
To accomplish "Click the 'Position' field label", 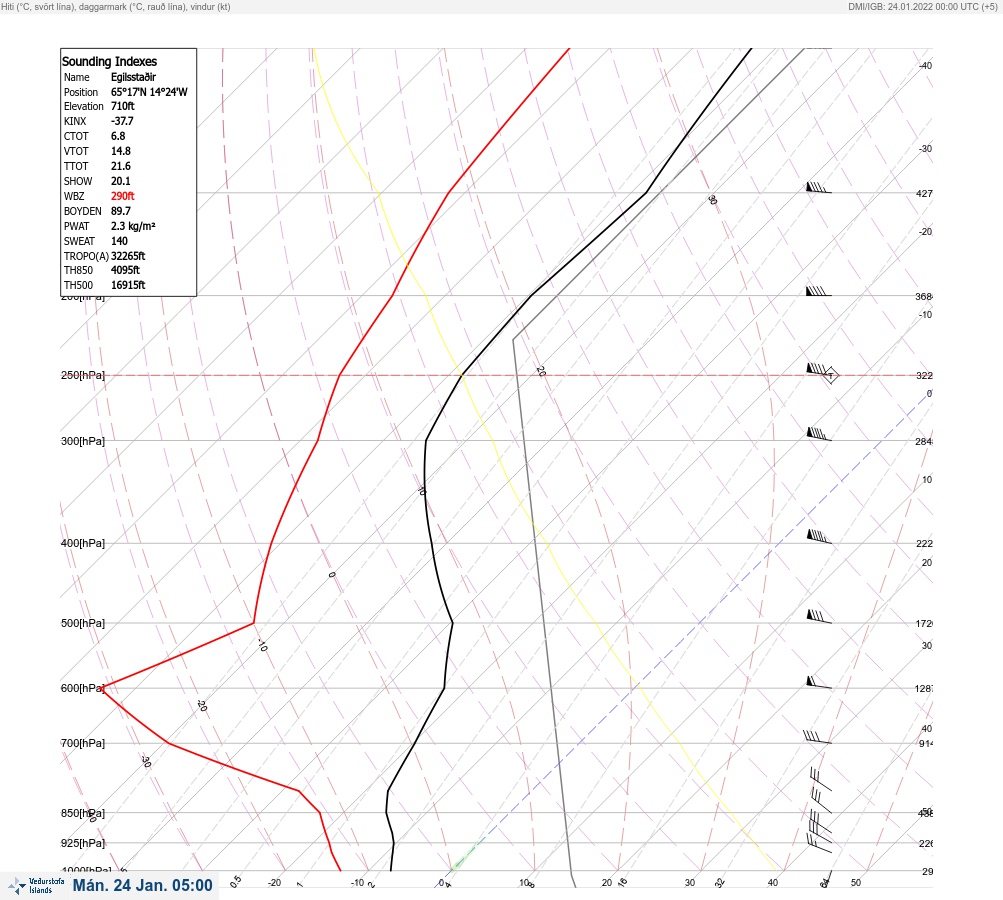I will pos(81,92).
